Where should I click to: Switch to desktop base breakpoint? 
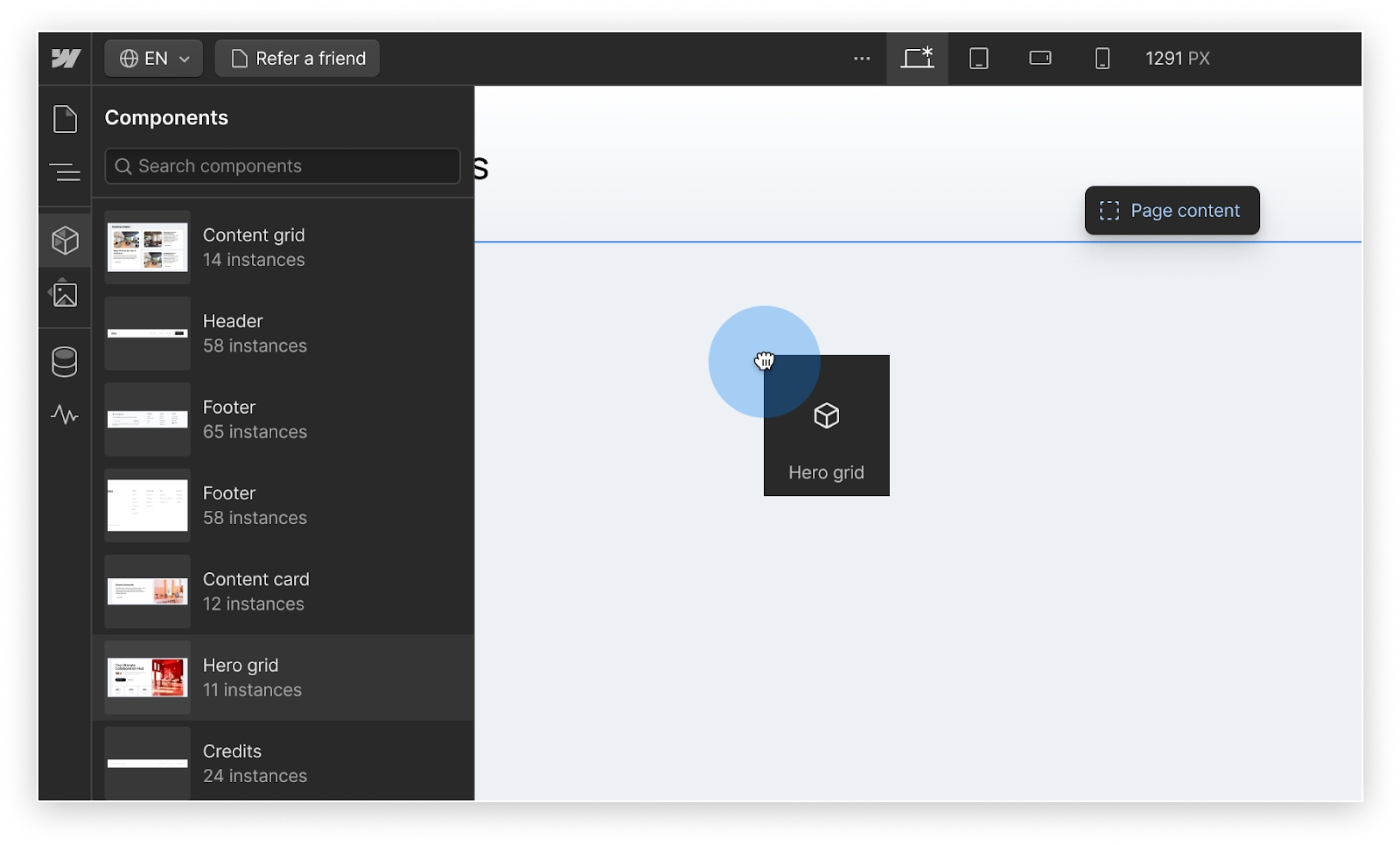coord(917,59)
